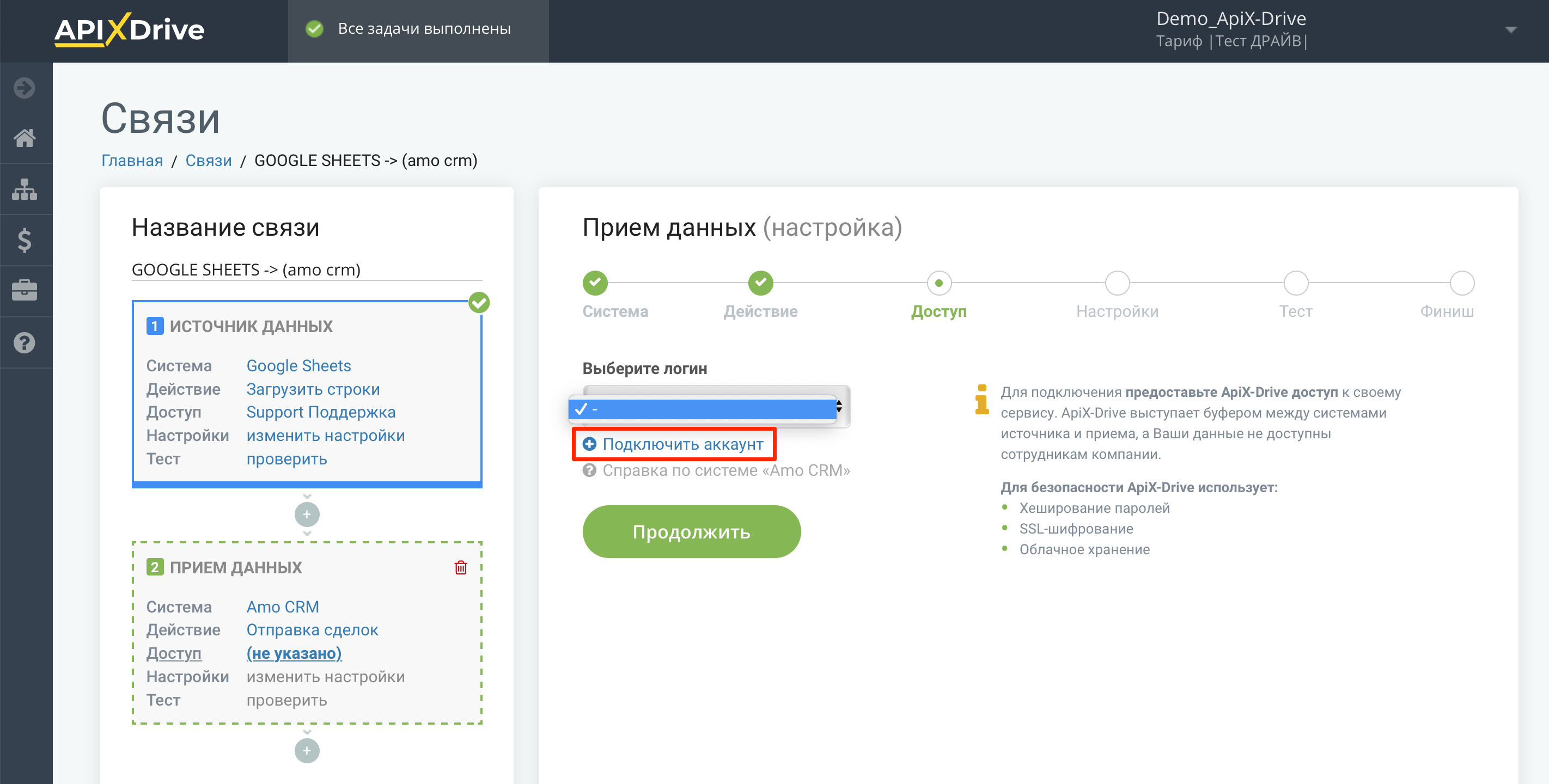The width and height of the screenshot is (1549, 784).
Task: Open the home icon in sidebar
Action: click(x=25, y=138)
